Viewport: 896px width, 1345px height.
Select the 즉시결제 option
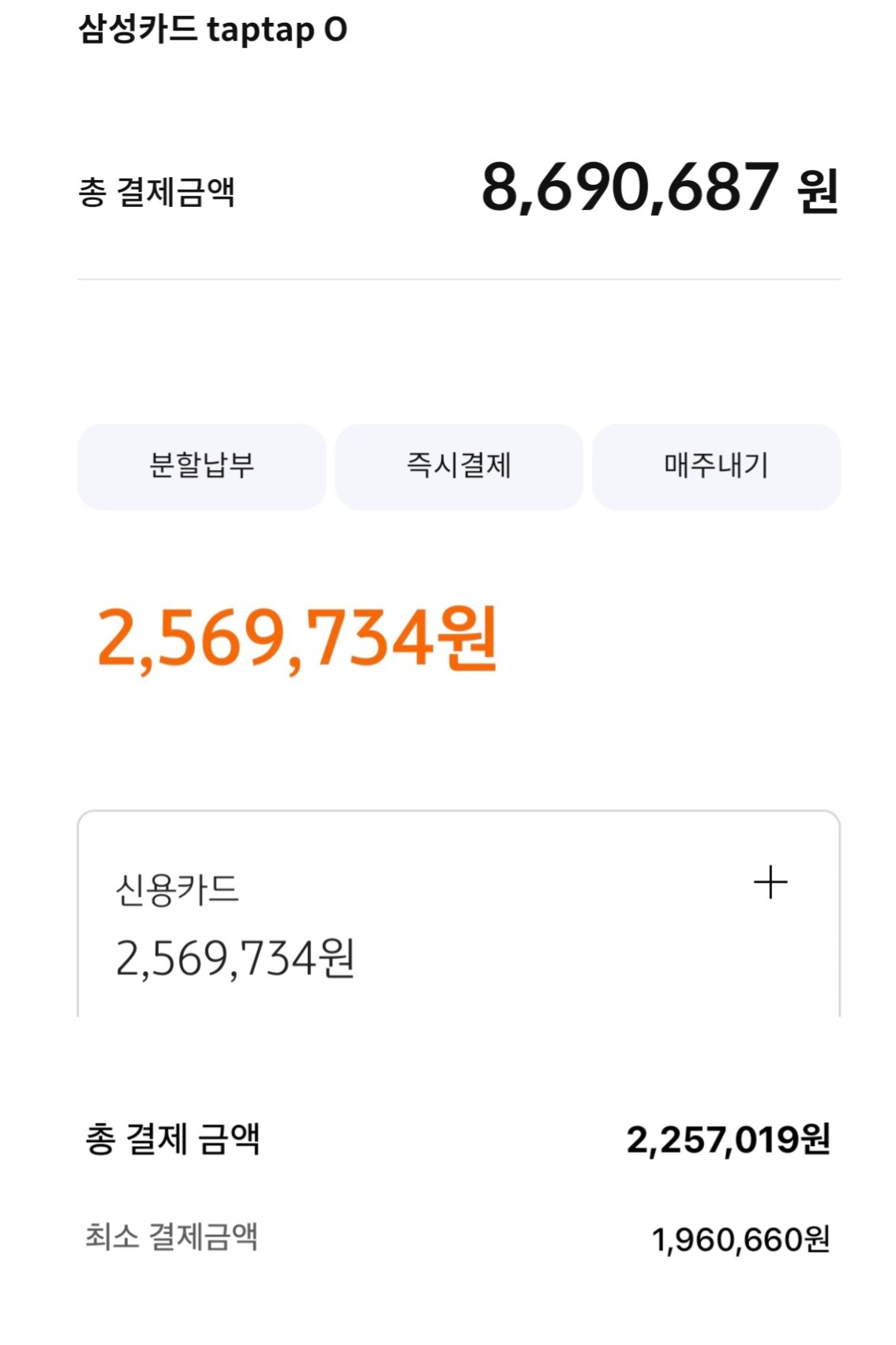pos(459,466)
